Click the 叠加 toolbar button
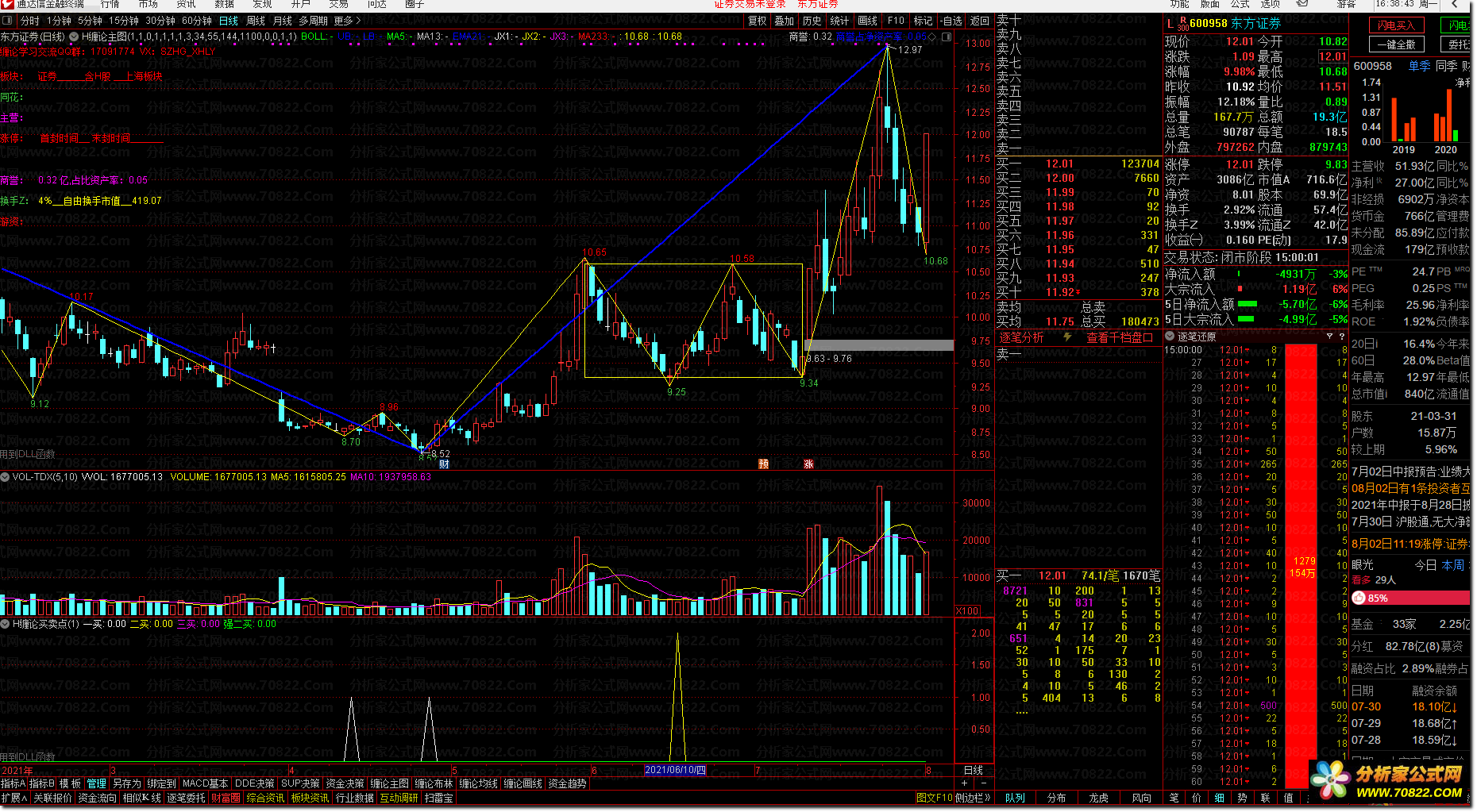 [785, 21]
